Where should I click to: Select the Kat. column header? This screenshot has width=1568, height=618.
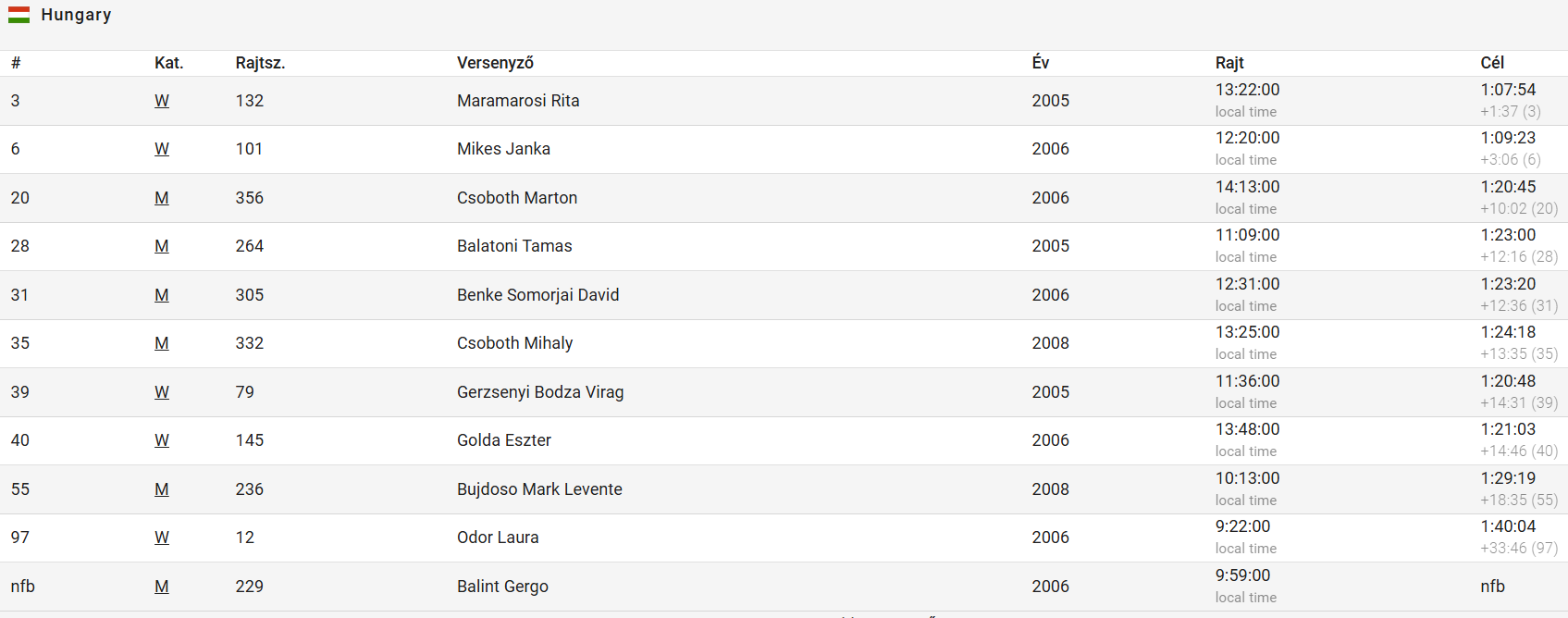169,63
